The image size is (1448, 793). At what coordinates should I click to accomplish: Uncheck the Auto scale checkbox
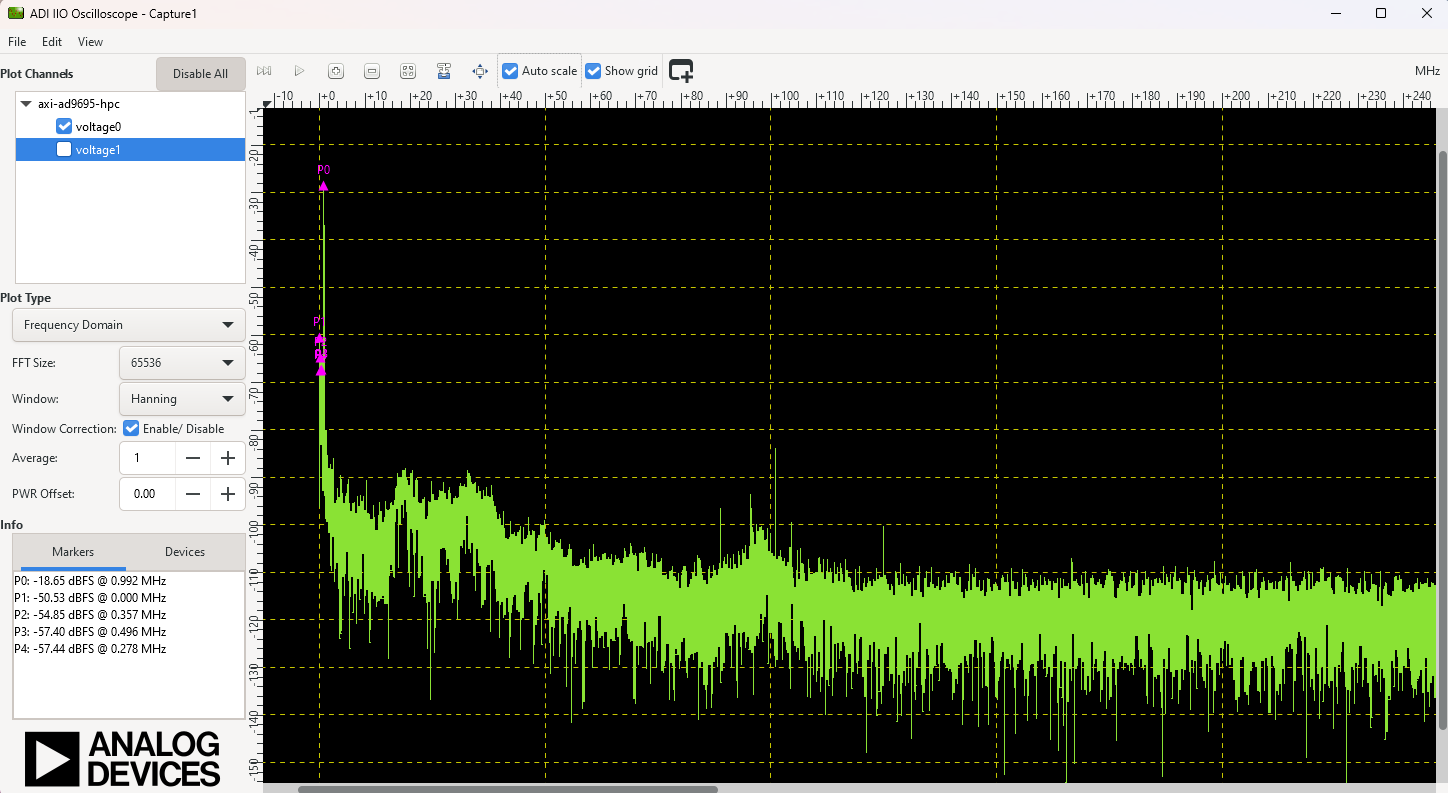[510, 71]
